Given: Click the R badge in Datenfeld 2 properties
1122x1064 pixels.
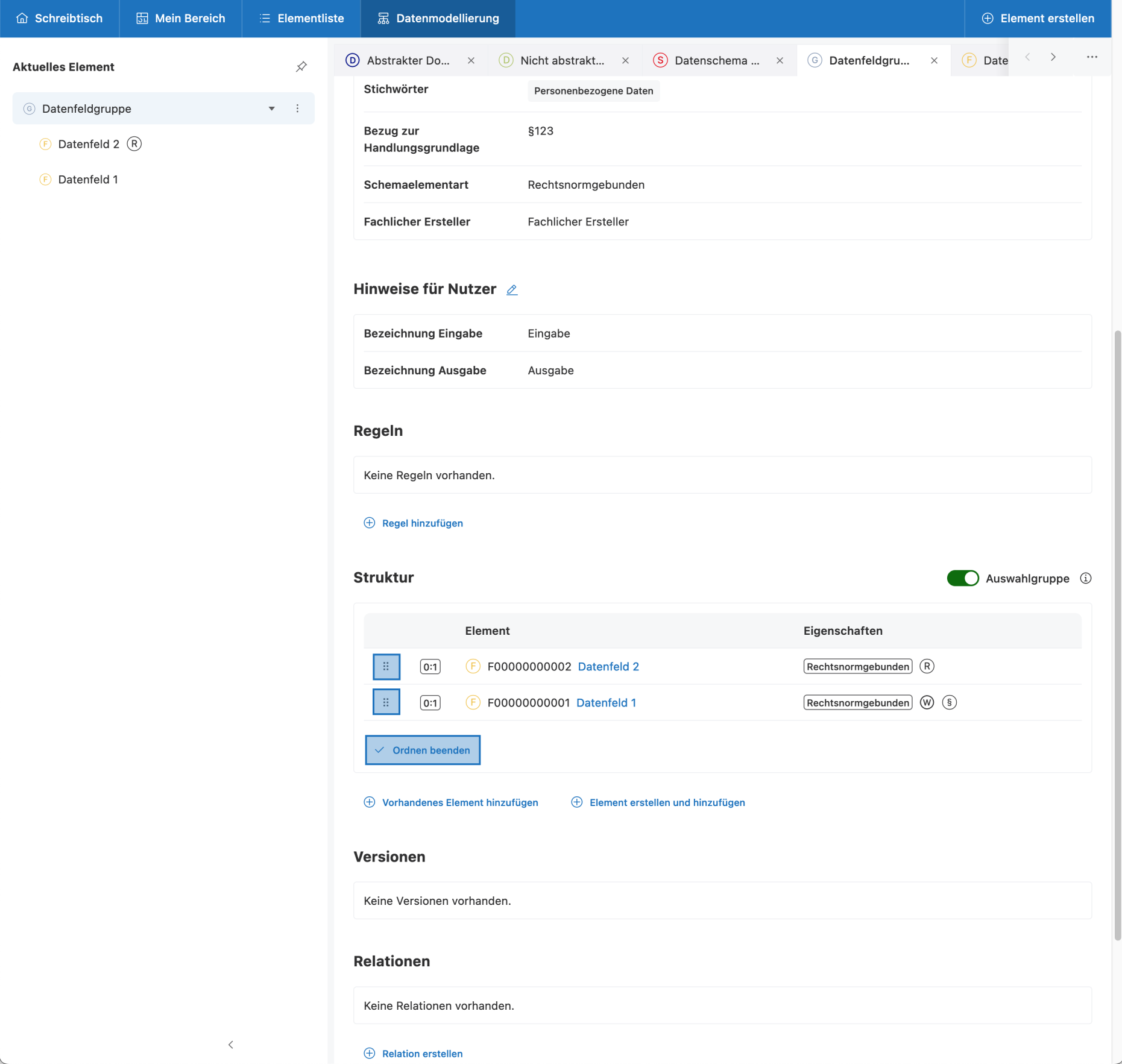Looking at the screenshot, I should click(927, 666).
